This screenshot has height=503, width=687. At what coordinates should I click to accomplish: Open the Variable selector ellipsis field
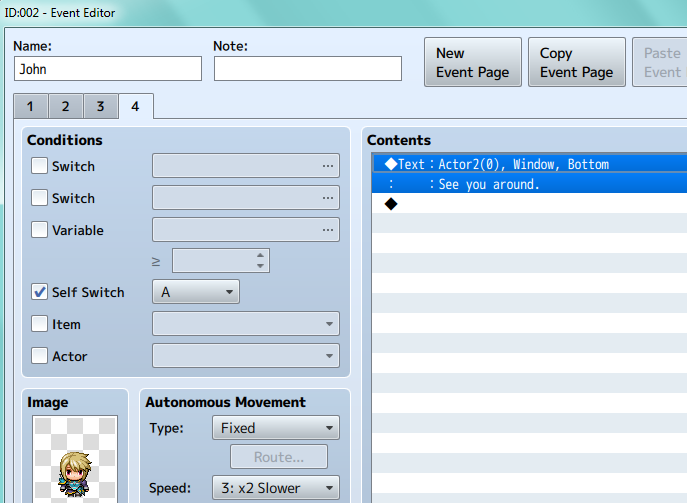click(246, 230)
